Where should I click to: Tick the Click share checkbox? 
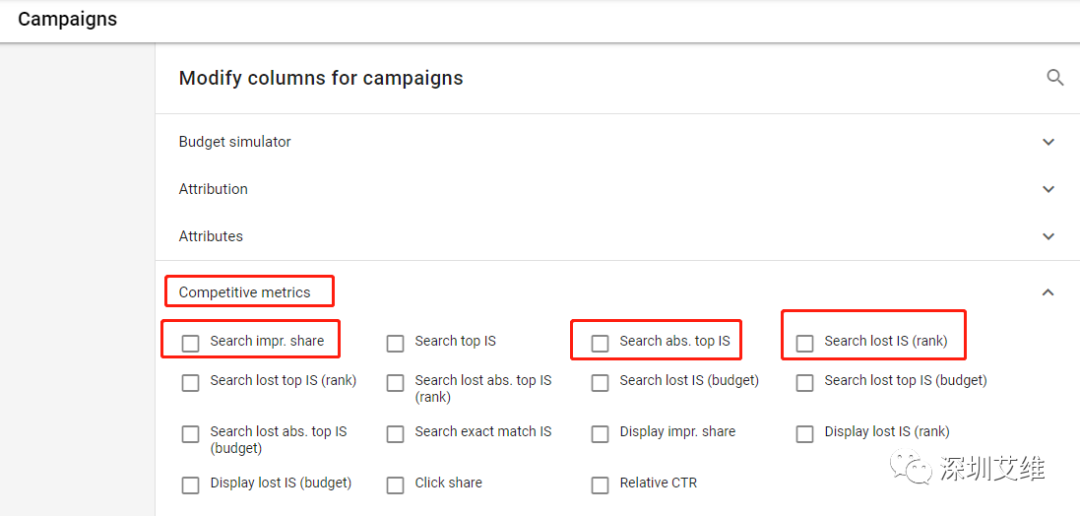tap(395, 485)
